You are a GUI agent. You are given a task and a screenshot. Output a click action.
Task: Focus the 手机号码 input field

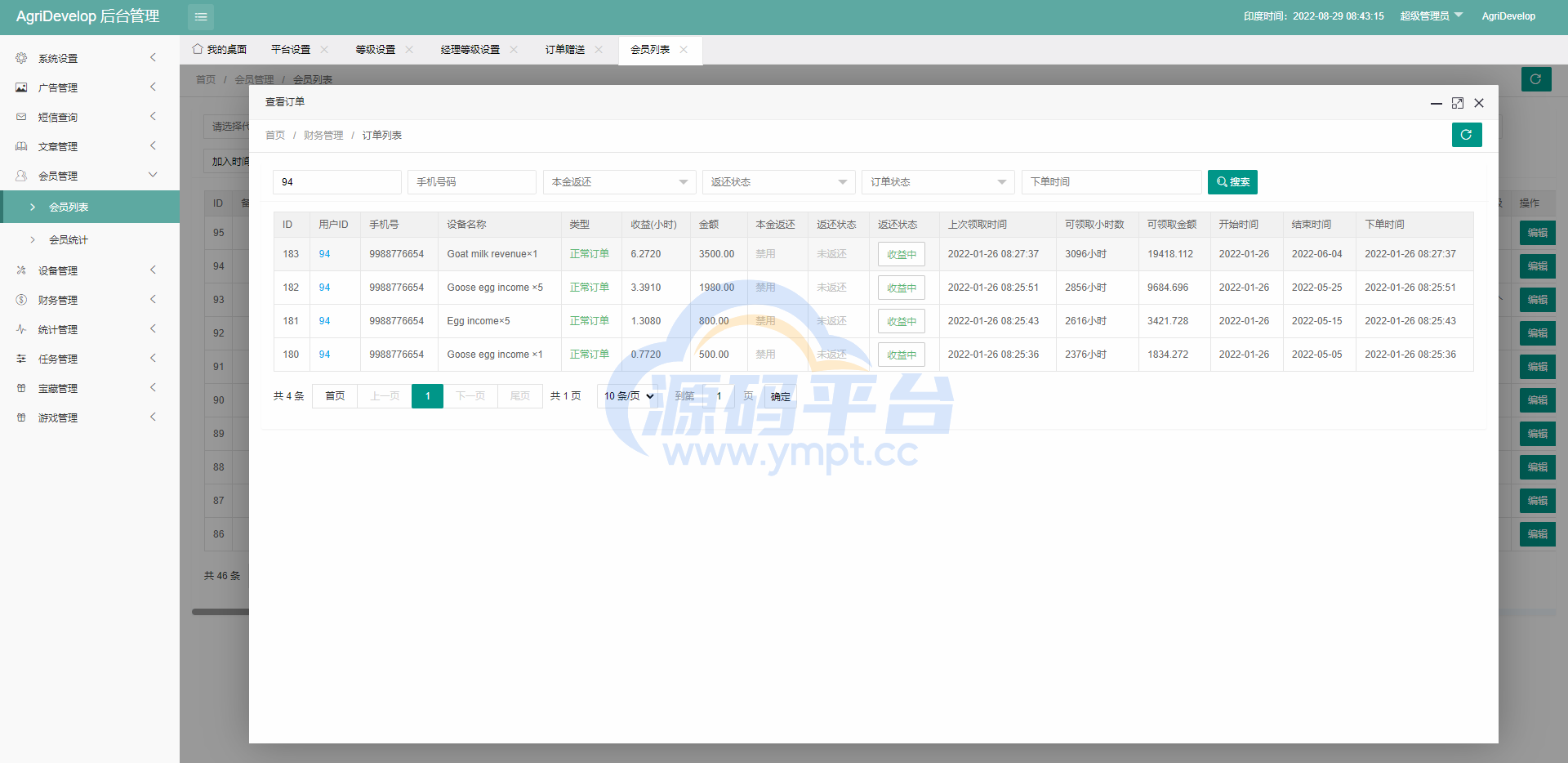point(472,182)
